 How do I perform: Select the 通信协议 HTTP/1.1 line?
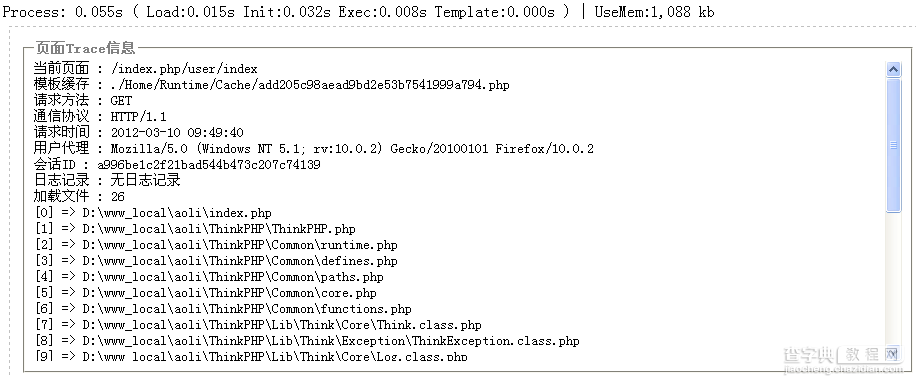[x=100, y=117]
